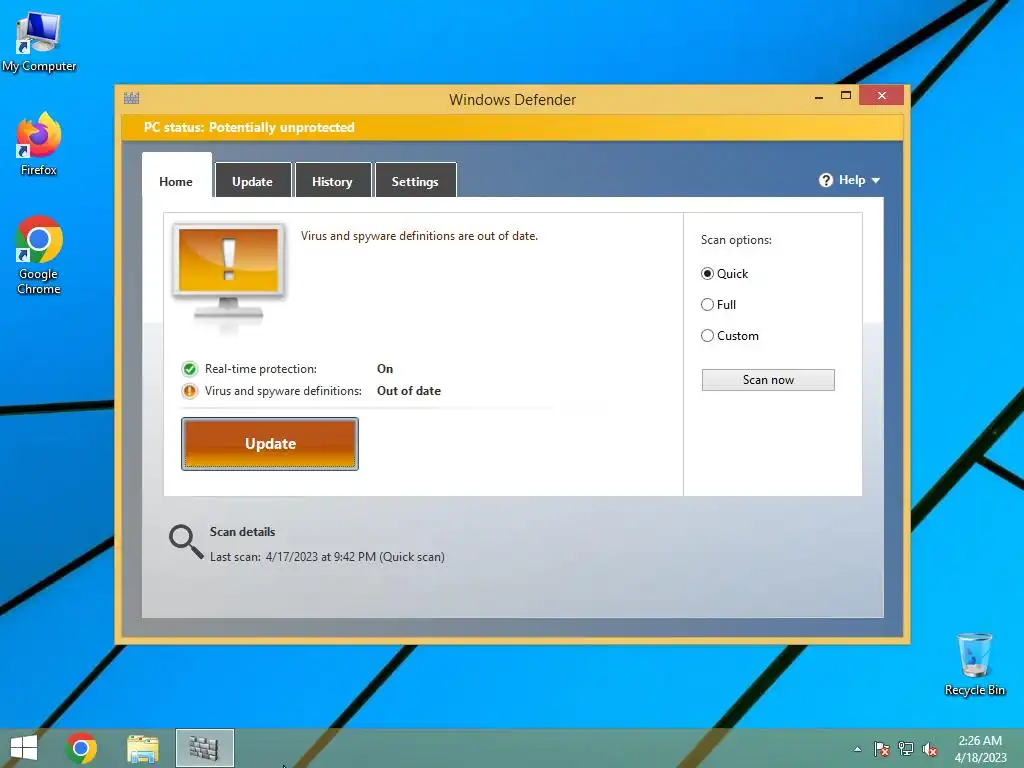Screen dimensions: 1024x768
Task: Click the Scan details magnifier icon
Action: (186, 542)
